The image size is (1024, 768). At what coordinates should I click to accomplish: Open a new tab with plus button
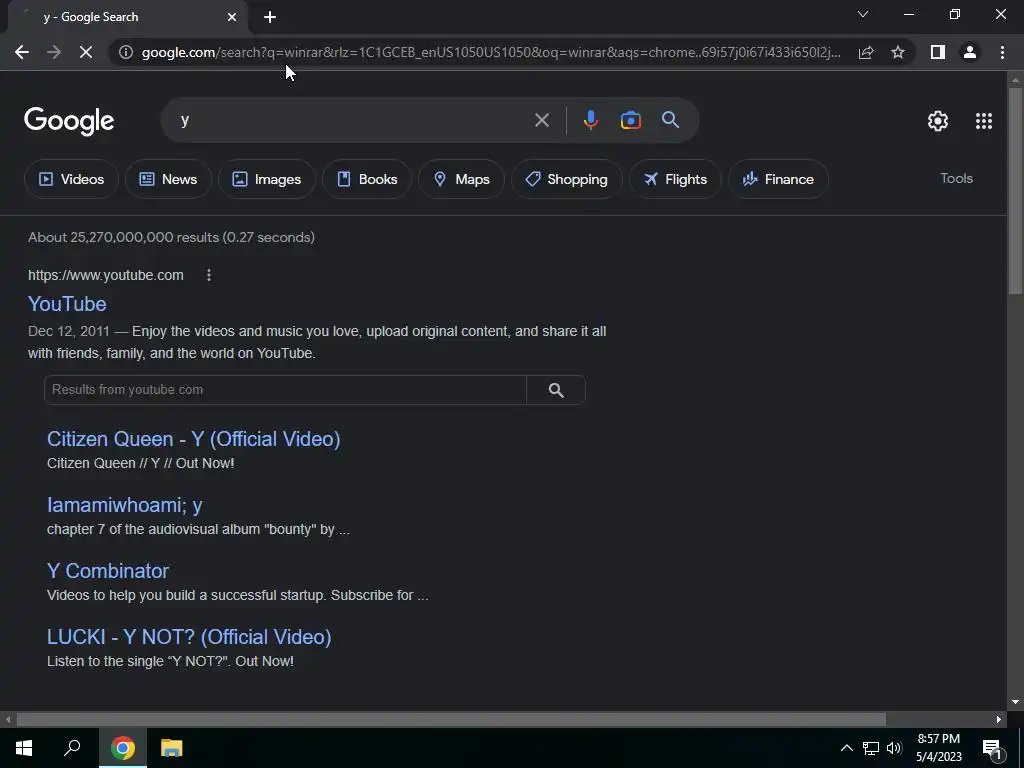point(270,17)
